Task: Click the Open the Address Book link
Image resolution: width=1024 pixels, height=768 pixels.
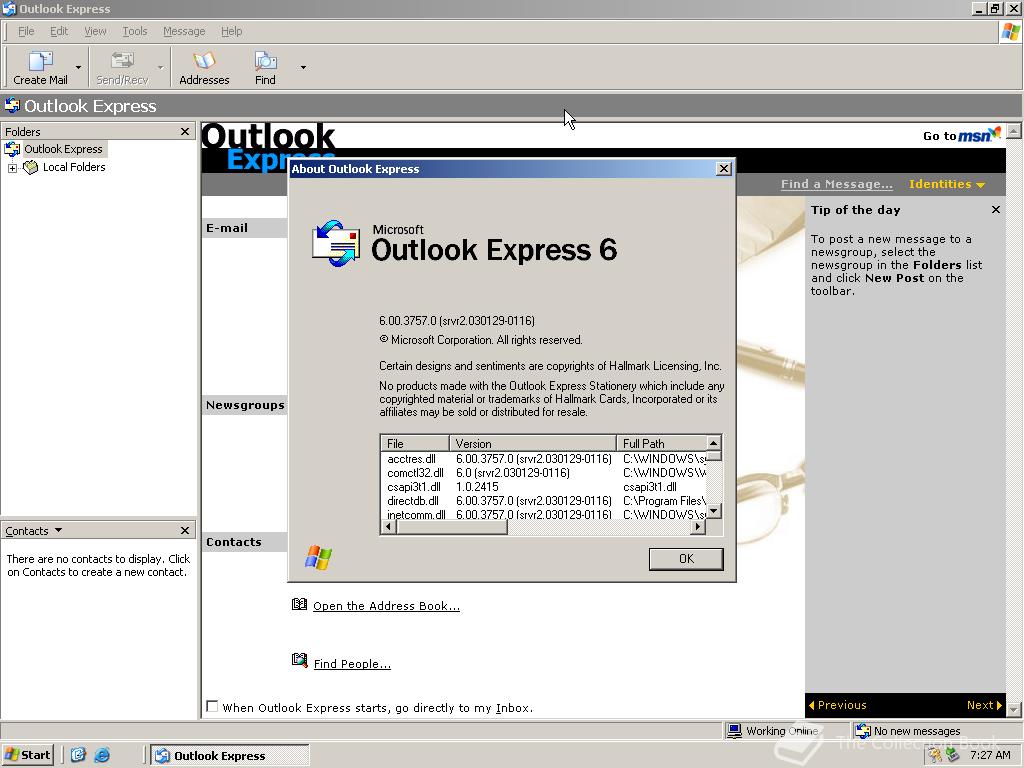Action: click(386, 606)
